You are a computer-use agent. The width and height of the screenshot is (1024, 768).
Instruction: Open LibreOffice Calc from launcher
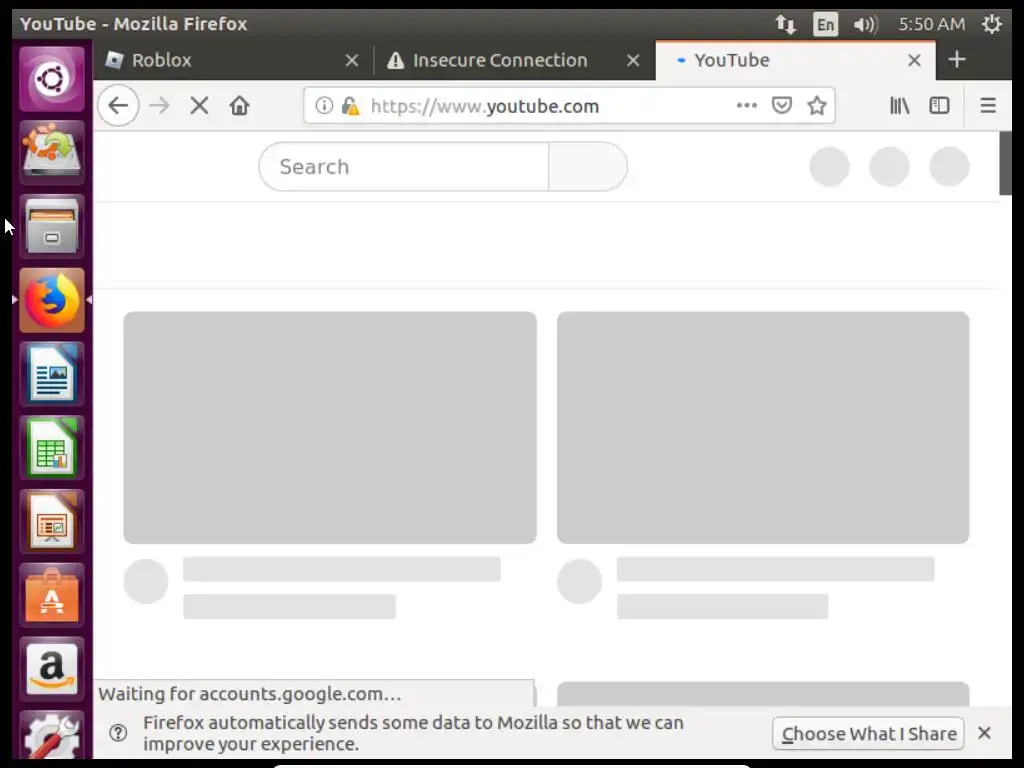52,448
